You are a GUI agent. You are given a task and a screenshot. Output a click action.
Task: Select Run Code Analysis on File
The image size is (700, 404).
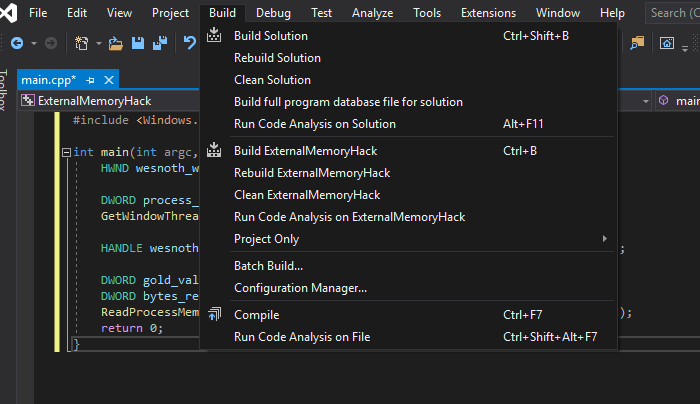(x=408, y=337)
